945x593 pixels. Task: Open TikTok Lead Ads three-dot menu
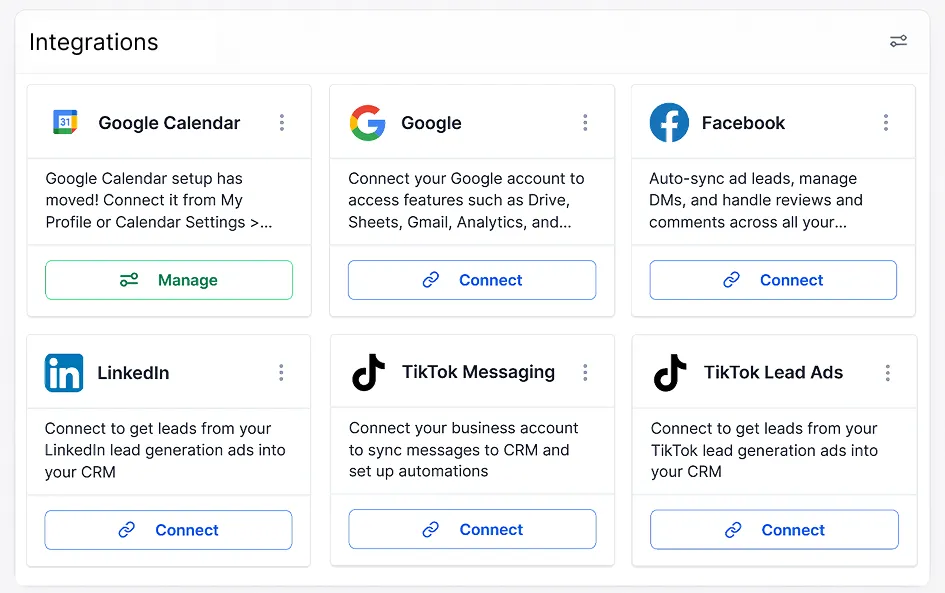pos(888,373)
